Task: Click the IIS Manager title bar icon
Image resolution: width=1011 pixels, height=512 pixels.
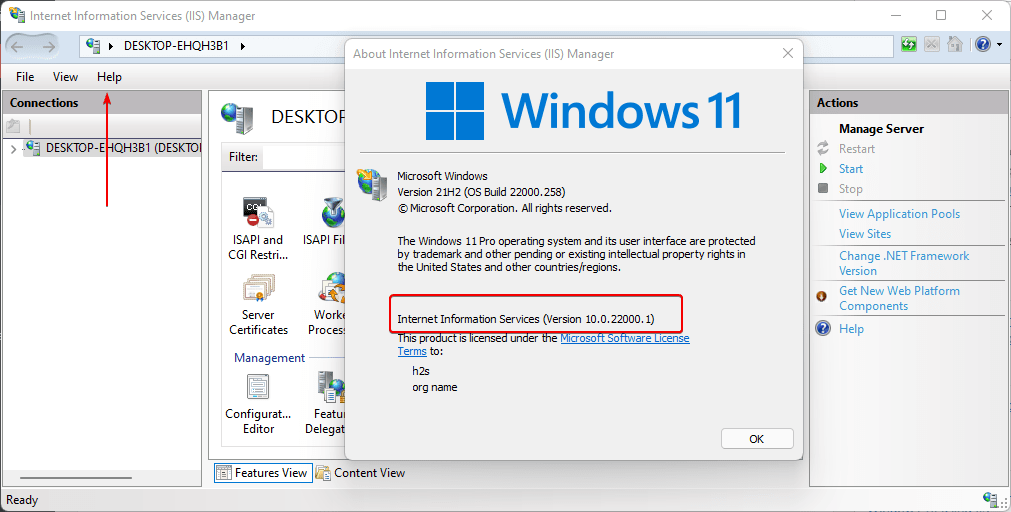Action: click(x=17, y=14)
